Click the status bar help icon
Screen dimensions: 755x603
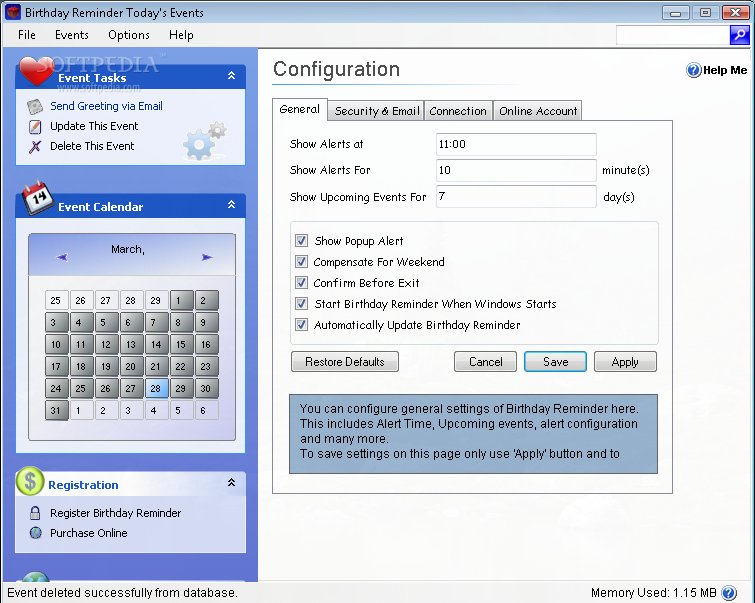click(x=729, y=592)
